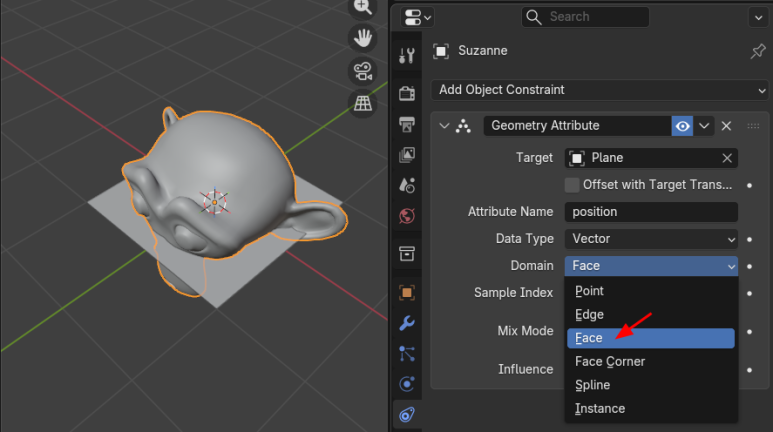773x432 pixels.
Task: Animate the Mix Mode property dot
Action: click(749, 332)
